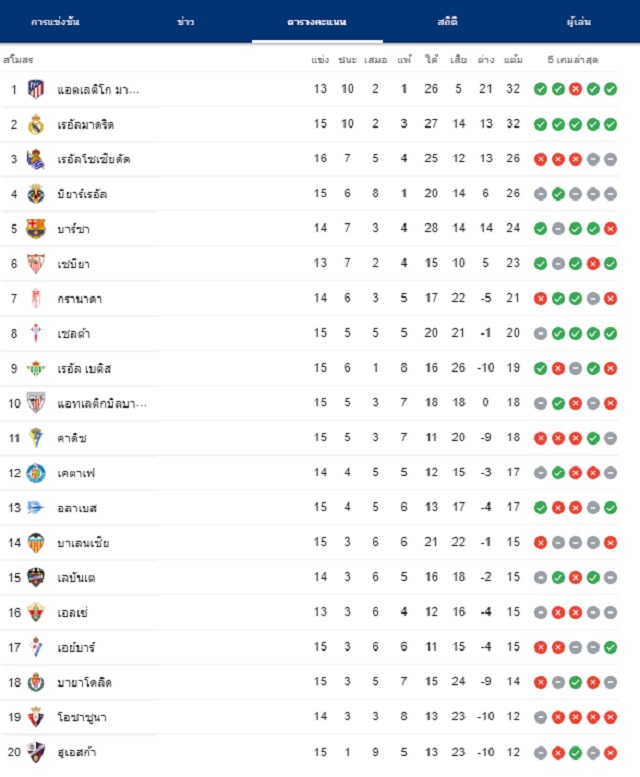The width and height of the screenshot is (640, 777).
Task: Switch to the ผู้เล่น tab
Action: point(579,22)
